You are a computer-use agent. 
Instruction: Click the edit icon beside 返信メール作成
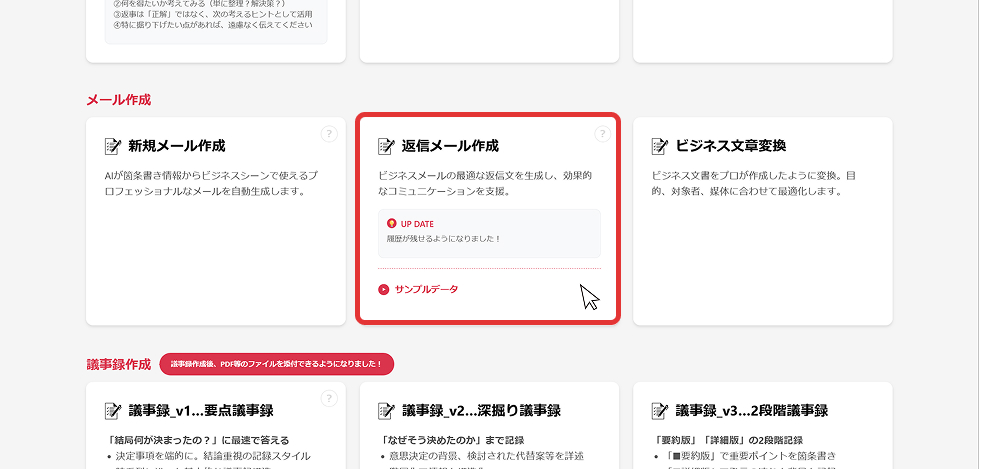click(x=386, y=146)
